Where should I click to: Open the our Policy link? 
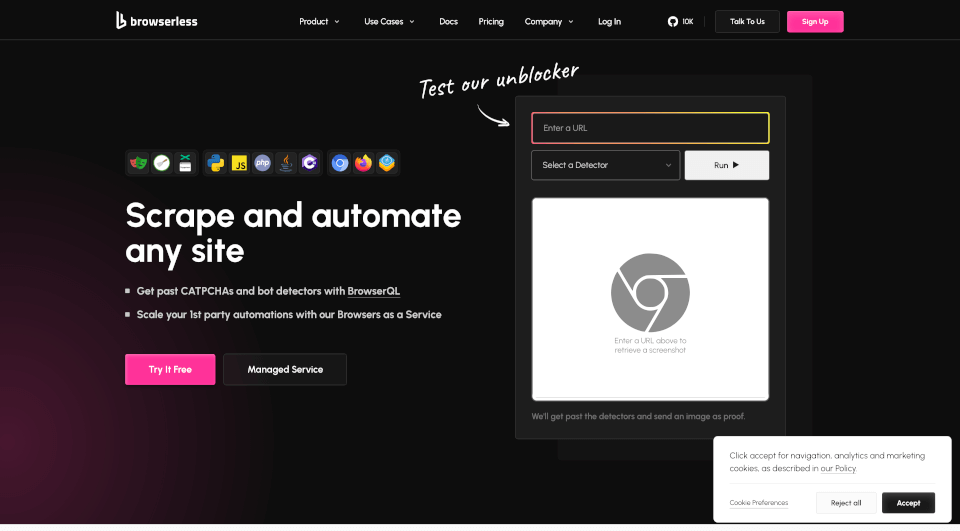pyautogui.click(x=838, y=469)
